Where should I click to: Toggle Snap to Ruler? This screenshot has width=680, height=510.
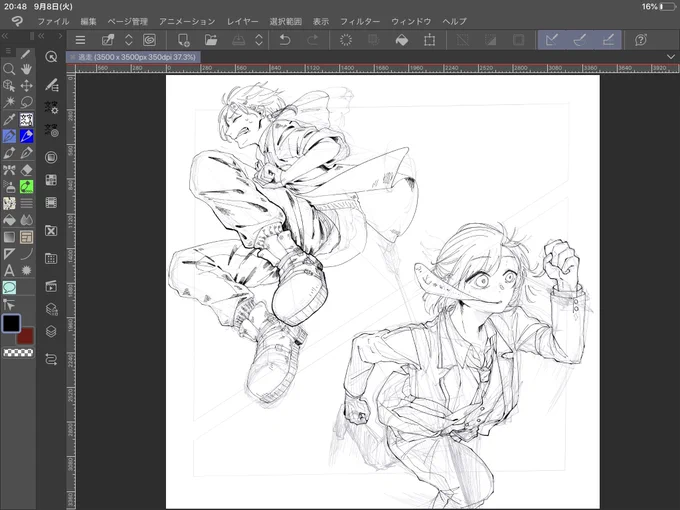[x=552, y=40]
